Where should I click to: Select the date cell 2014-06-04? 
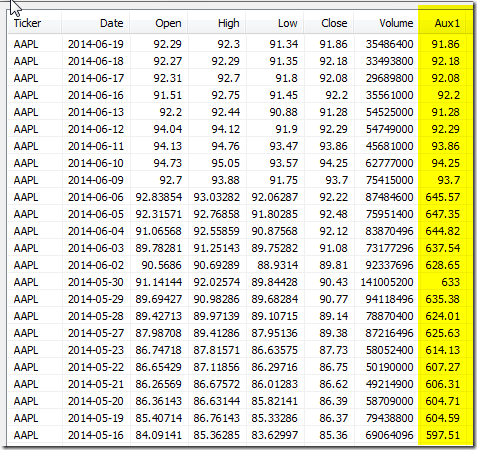coord(96,231)
